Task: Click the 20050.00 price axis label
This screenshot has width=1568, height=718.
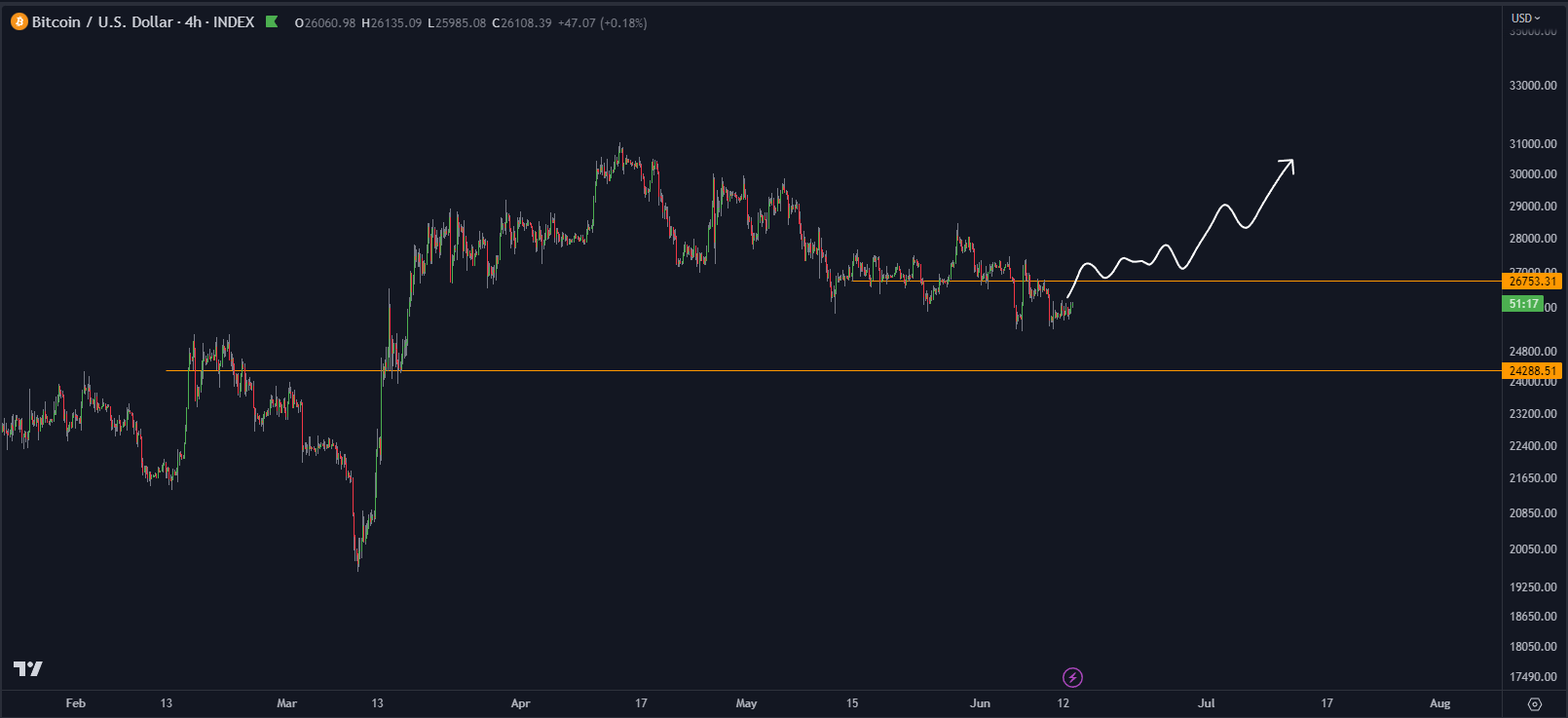Action: 1533,549
